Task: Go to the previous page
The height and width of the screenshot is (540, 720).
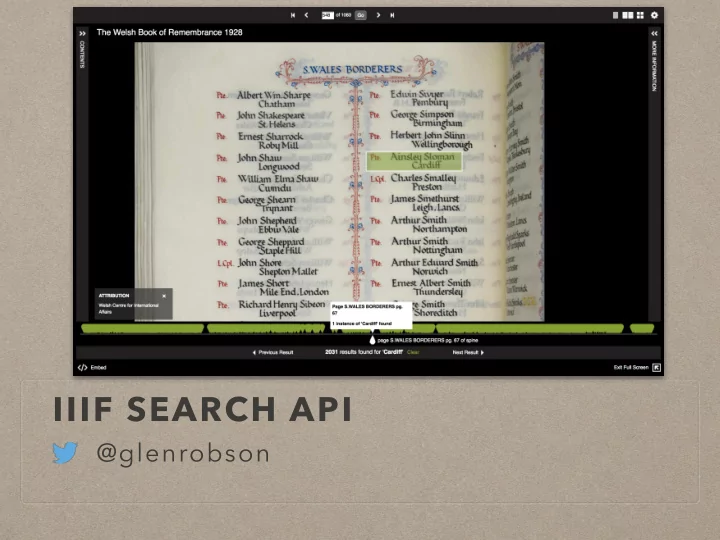Action: [306, 15]
